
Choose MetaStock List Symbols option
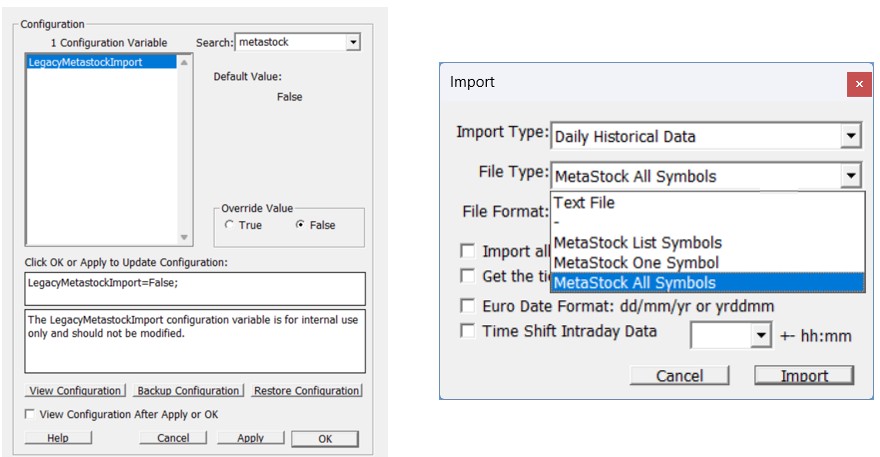[x=637, y=243]
